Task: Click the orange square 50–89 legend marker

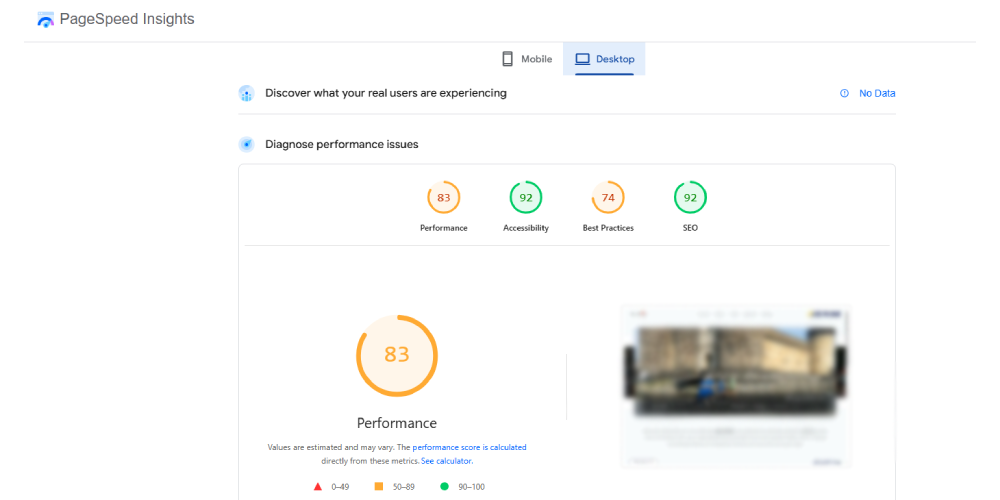Action: tap(379, 486)
